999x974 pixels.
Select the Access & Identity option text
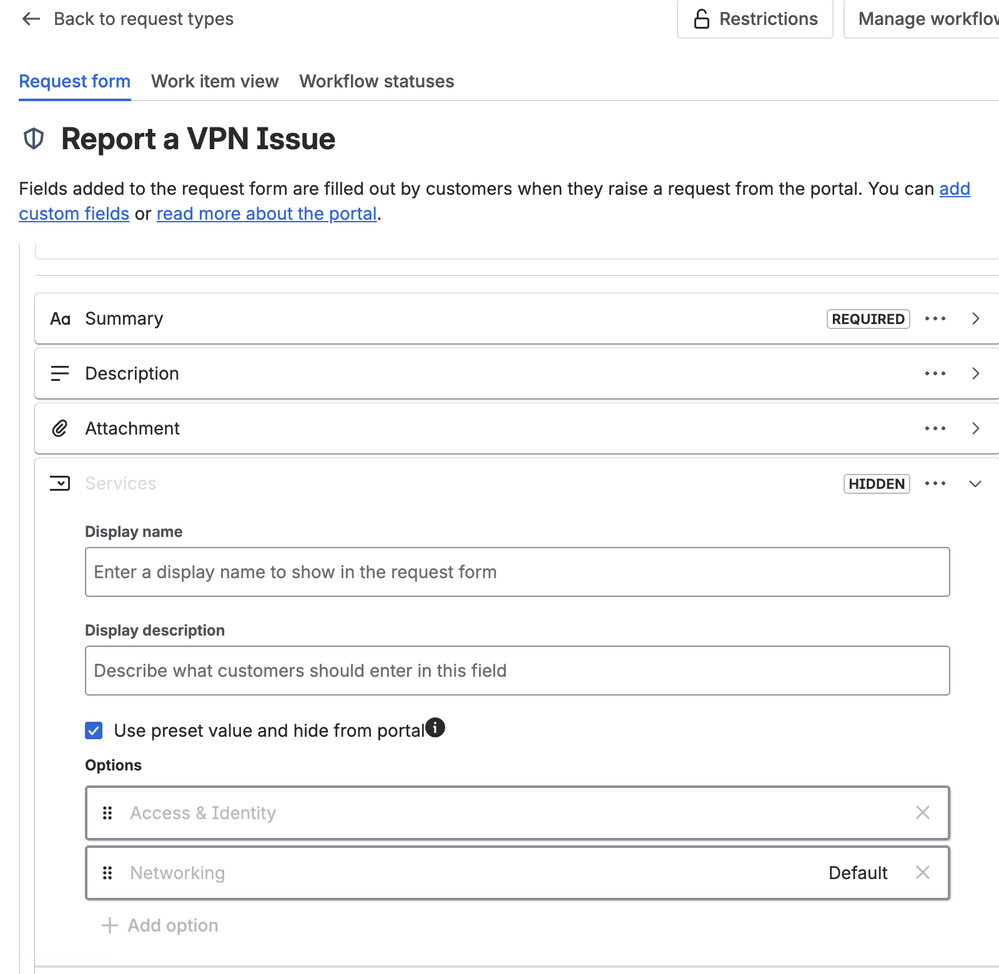pos(203,813)
